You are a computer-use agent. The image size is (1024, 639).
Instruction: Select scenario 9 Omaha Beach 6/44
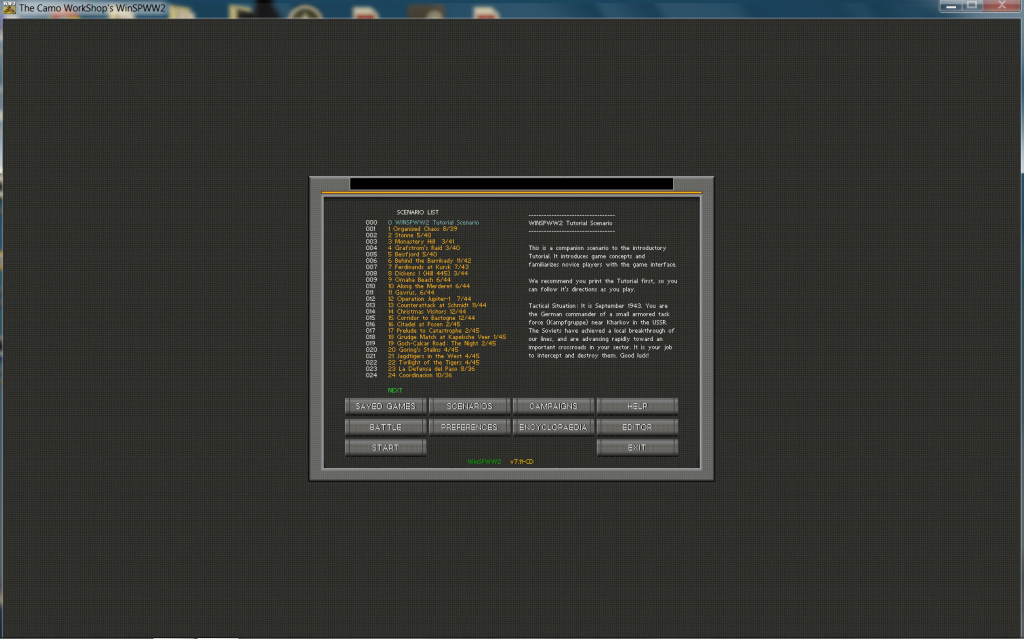click(x=419, y=280)
